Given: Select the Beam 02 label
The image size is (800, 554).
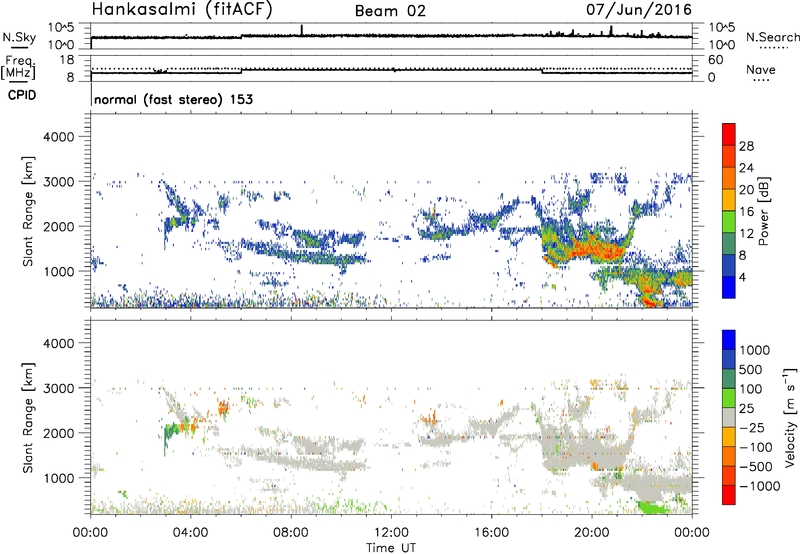Looking at the screenshot, I should pyautogui.click(x=390, y=11).
